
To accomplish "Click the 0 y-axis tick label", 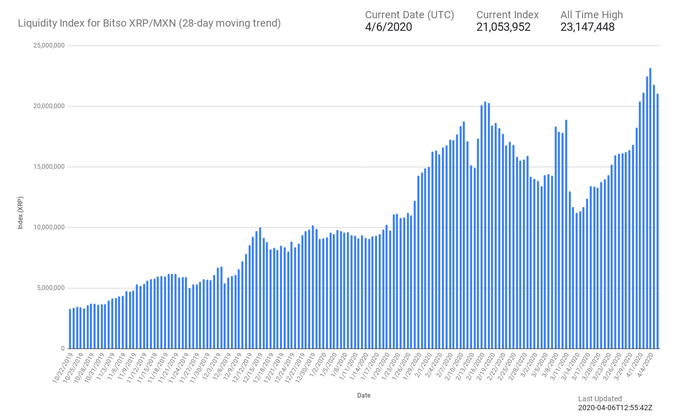I will coord(63,348).
